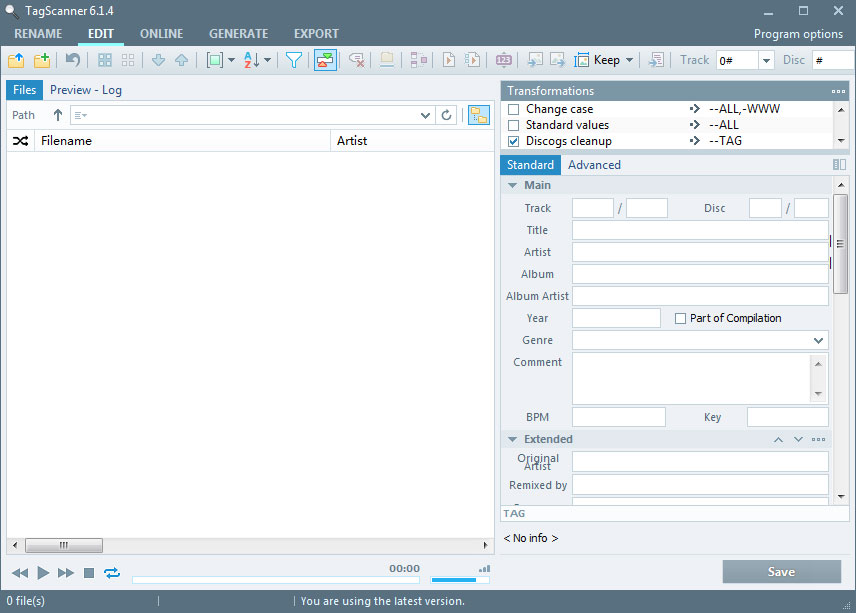
Task: Expand the Keep dropdown in the toolbar
Action: click(629, 60)
